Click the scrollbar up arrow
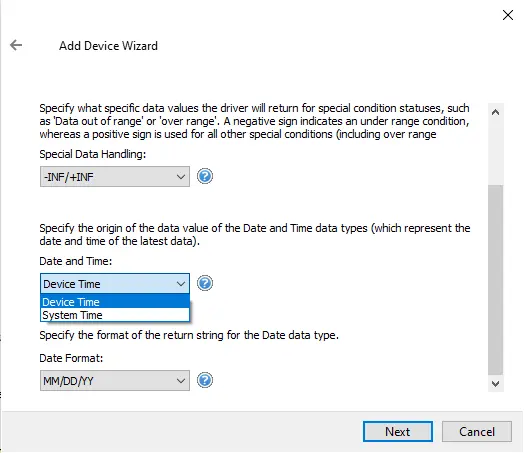 click(x=496, y=112)
